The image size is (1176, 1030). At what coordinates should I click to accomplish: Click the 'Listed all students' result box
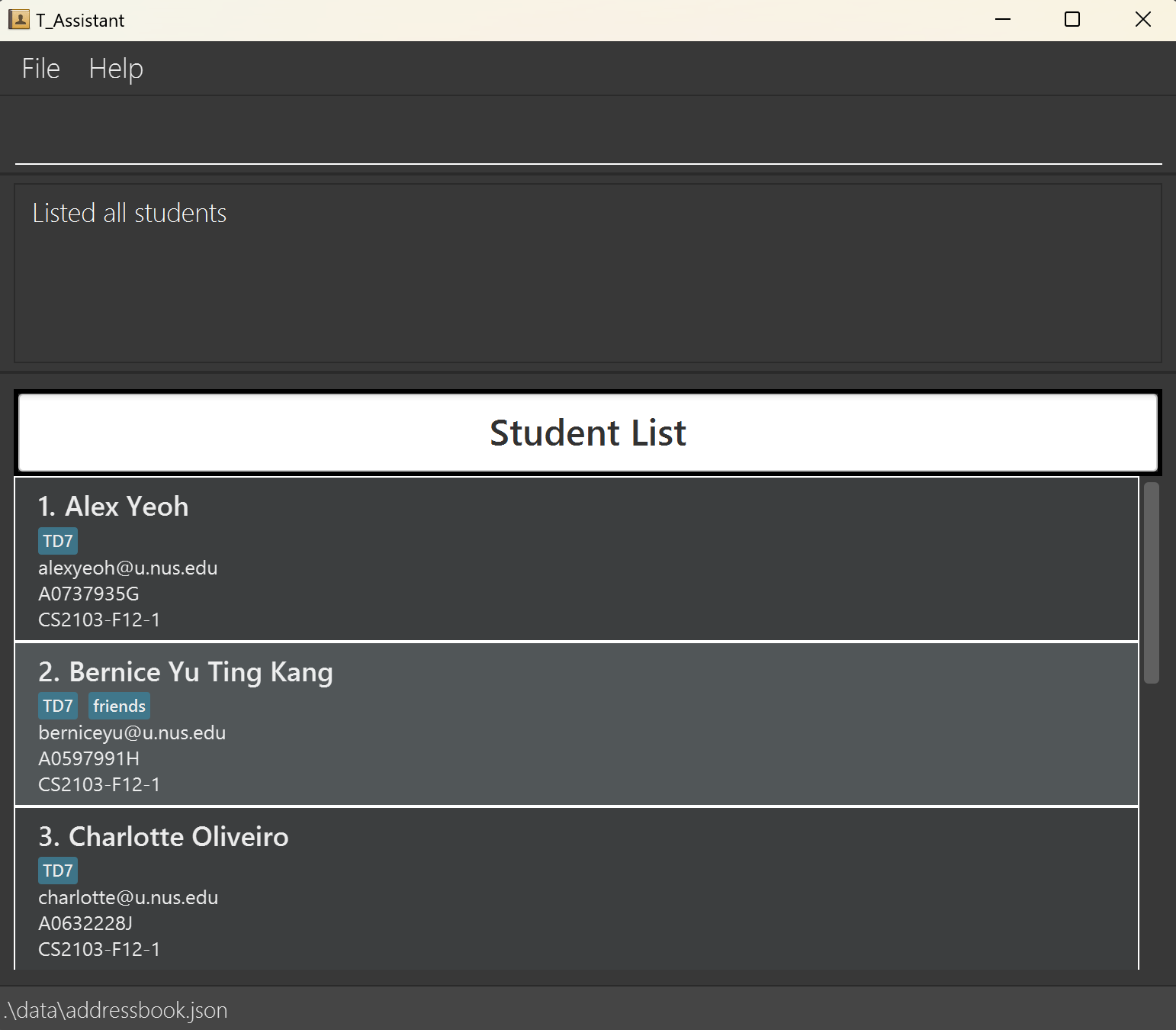click(x=587, y=272)
